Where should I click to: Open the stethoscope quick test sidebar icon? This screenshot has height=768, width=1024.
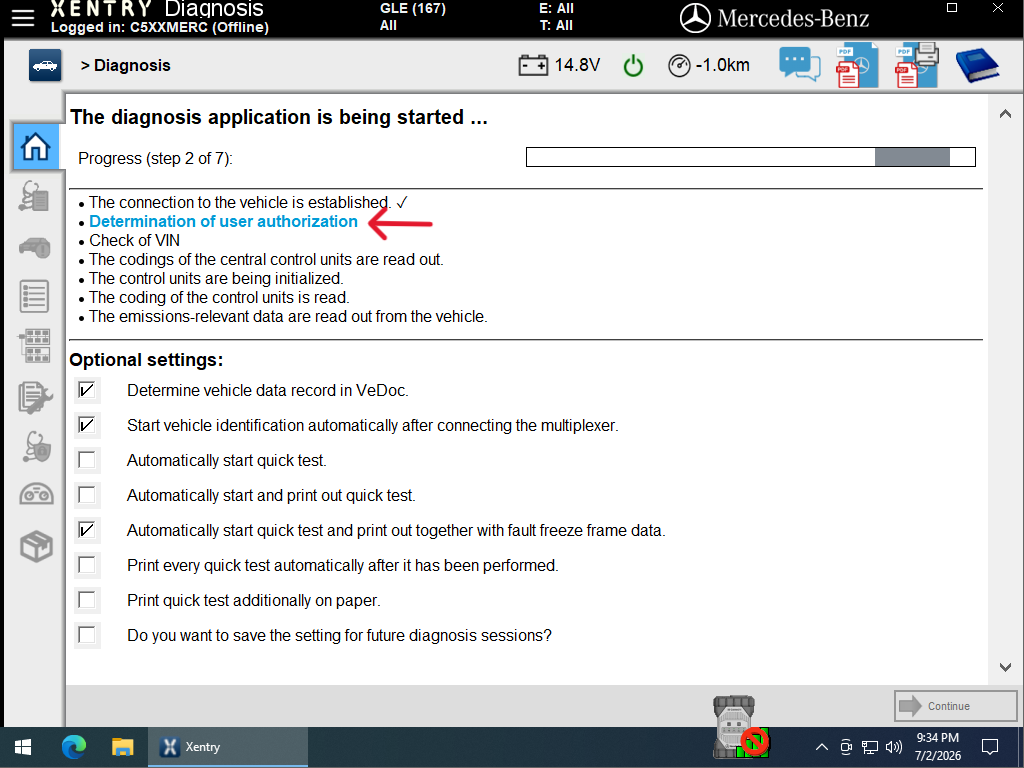tap(35, 197)
